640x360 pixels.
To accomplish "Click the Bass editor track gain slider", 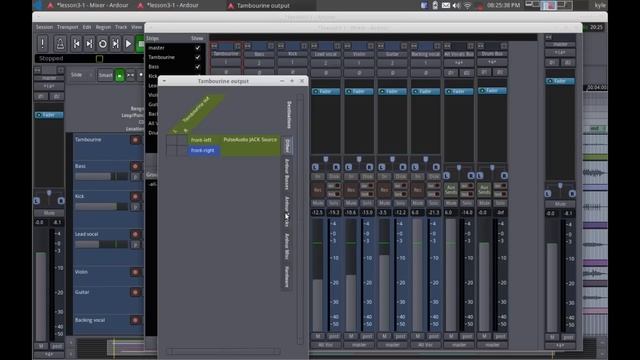I will (102, 176).
